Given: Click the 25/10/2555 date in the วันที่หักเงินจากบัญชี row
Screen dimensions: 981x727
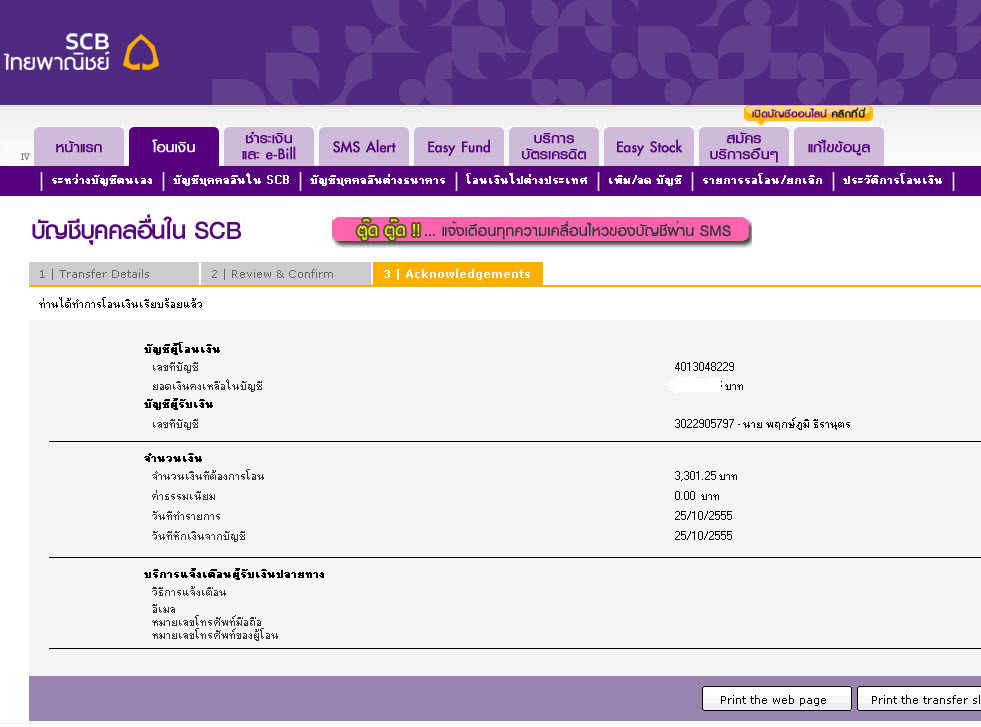Looking at the screenshot, I should pos(703,536).
